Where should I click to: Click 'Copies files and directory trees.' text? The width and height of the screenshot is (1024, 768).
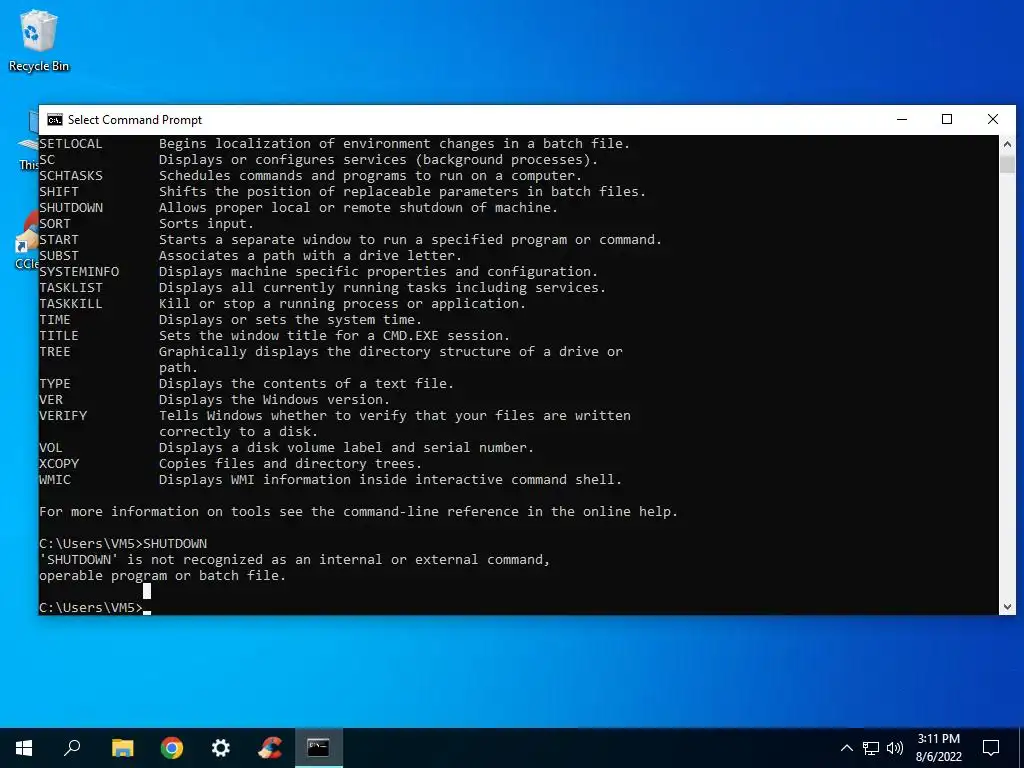tap(291, 464)
